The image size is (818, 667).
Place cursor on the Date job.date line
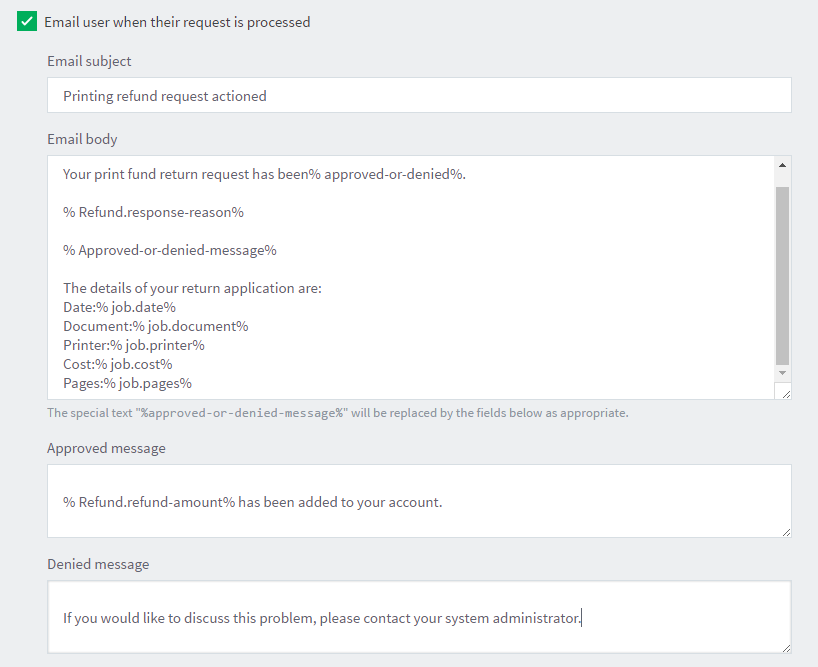click(x=120, y=307)
